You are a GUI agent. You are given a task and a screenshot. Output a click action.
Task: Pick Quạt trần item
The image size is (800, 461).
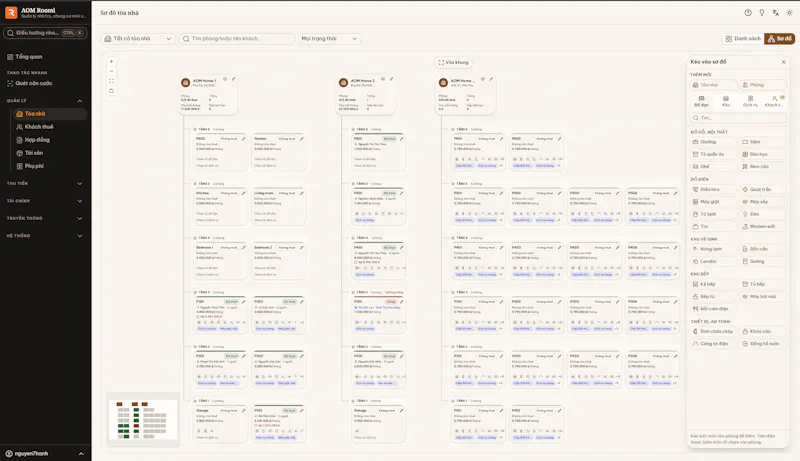(763, 189)
